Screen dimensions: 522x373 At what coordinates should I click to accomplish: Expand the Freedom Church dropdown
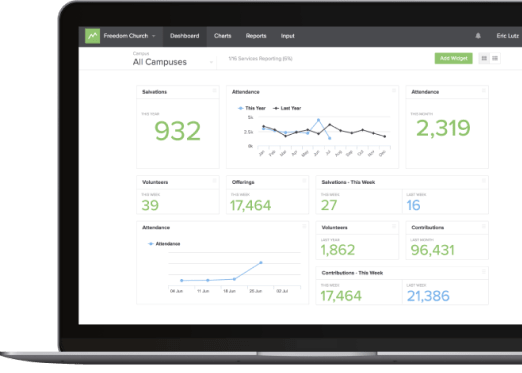[x=129, y=36]
